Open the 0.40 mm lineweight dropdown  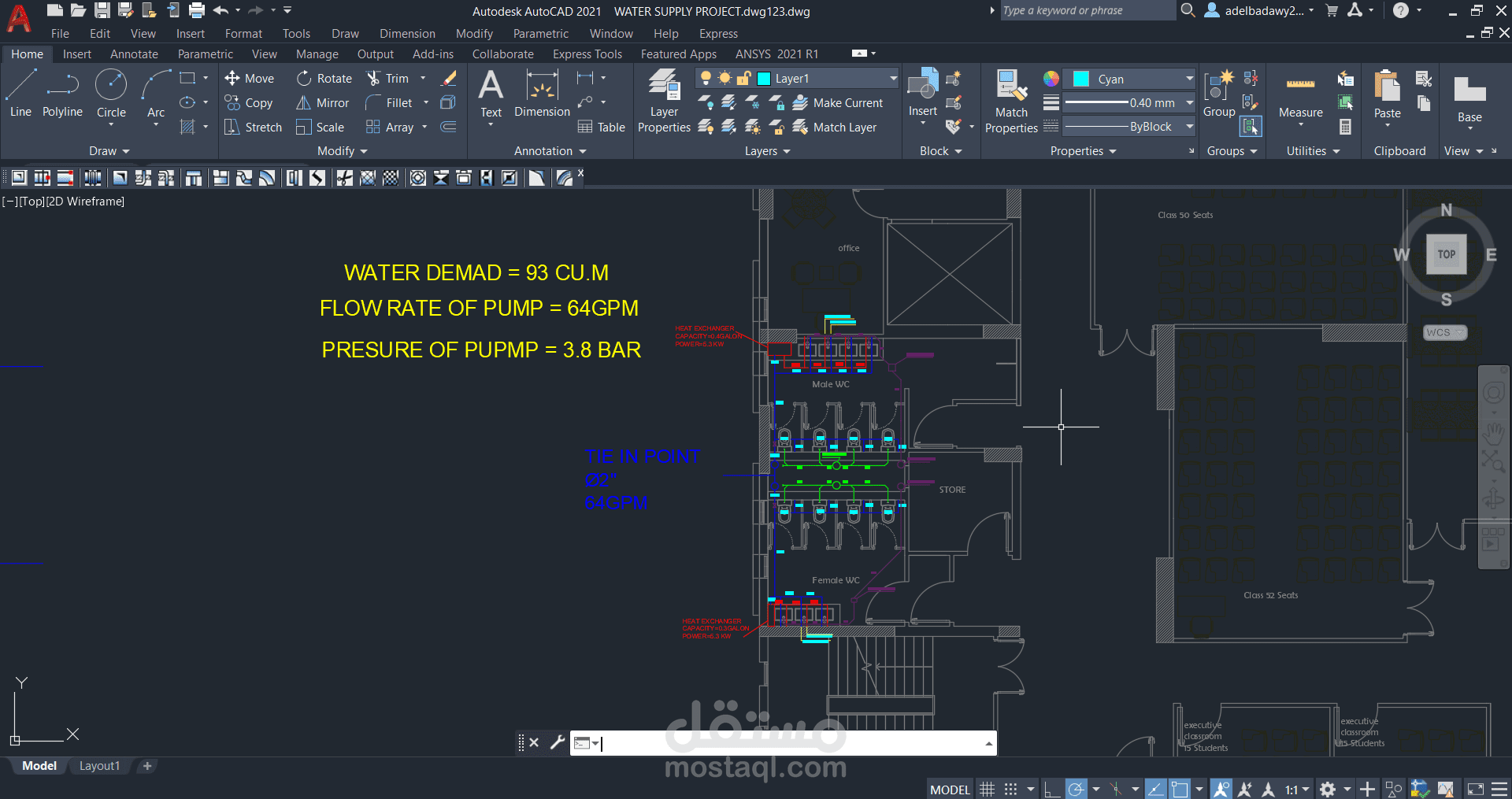1189,102
